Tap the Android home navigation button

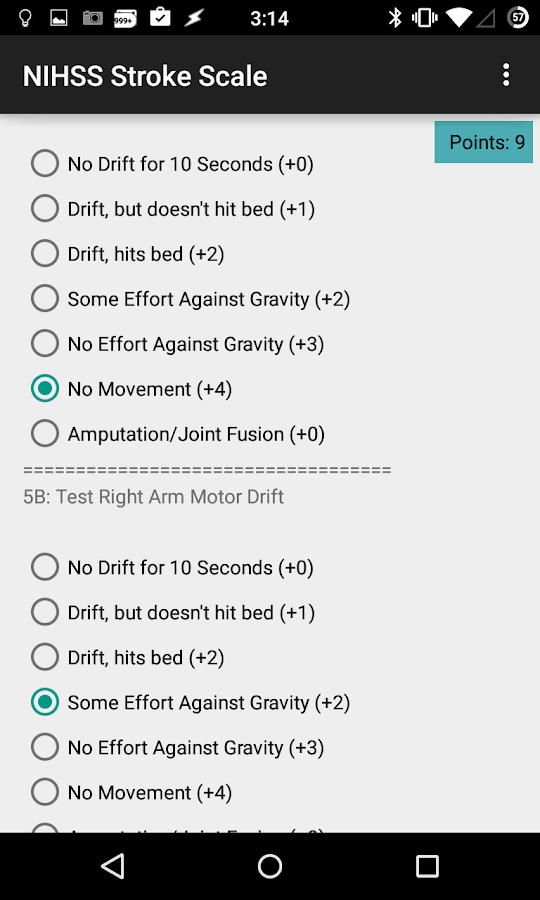[x=270, y=866]
